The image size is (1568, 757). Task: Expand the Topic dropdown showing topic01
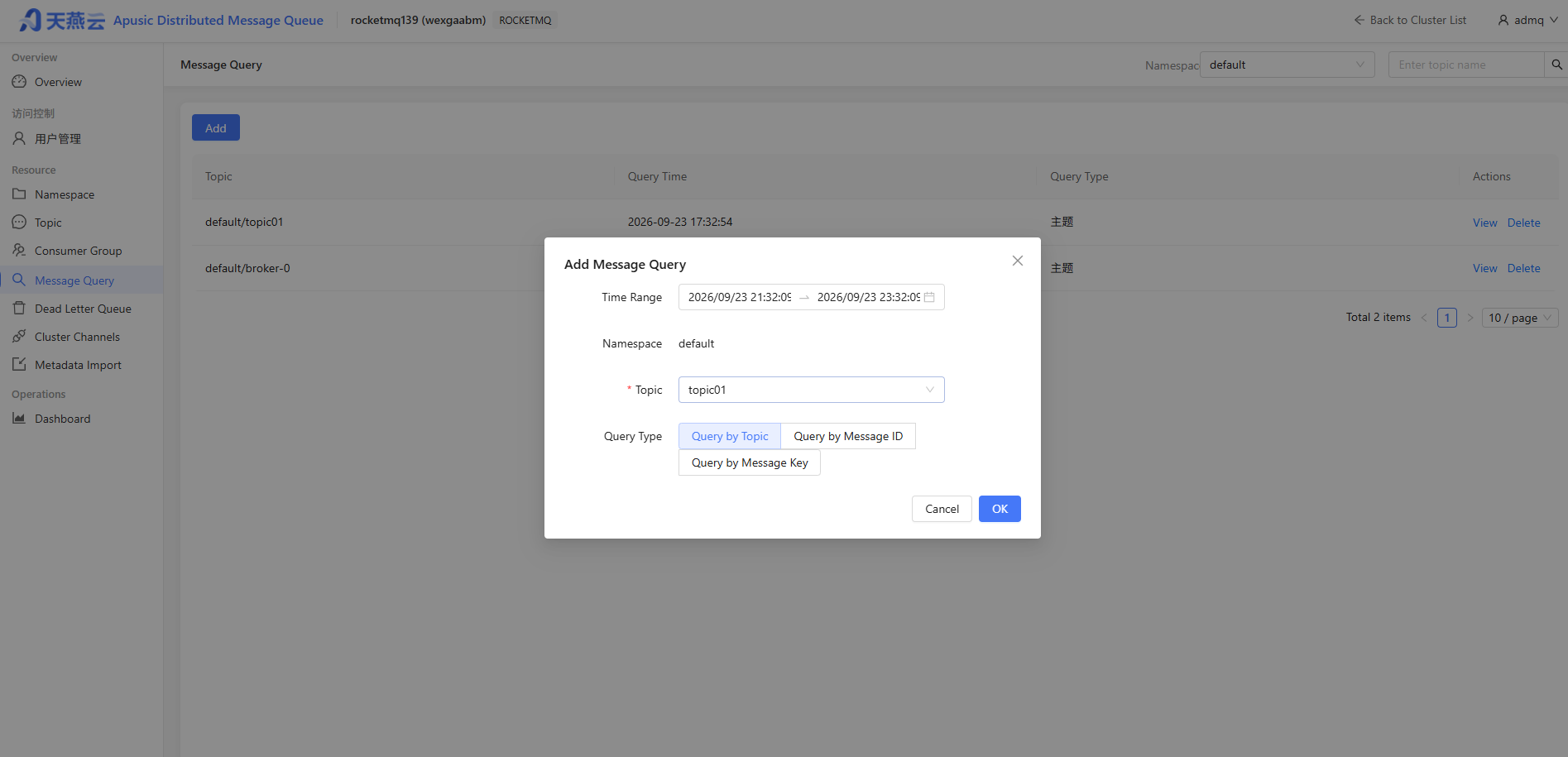[x=812, y=390]
